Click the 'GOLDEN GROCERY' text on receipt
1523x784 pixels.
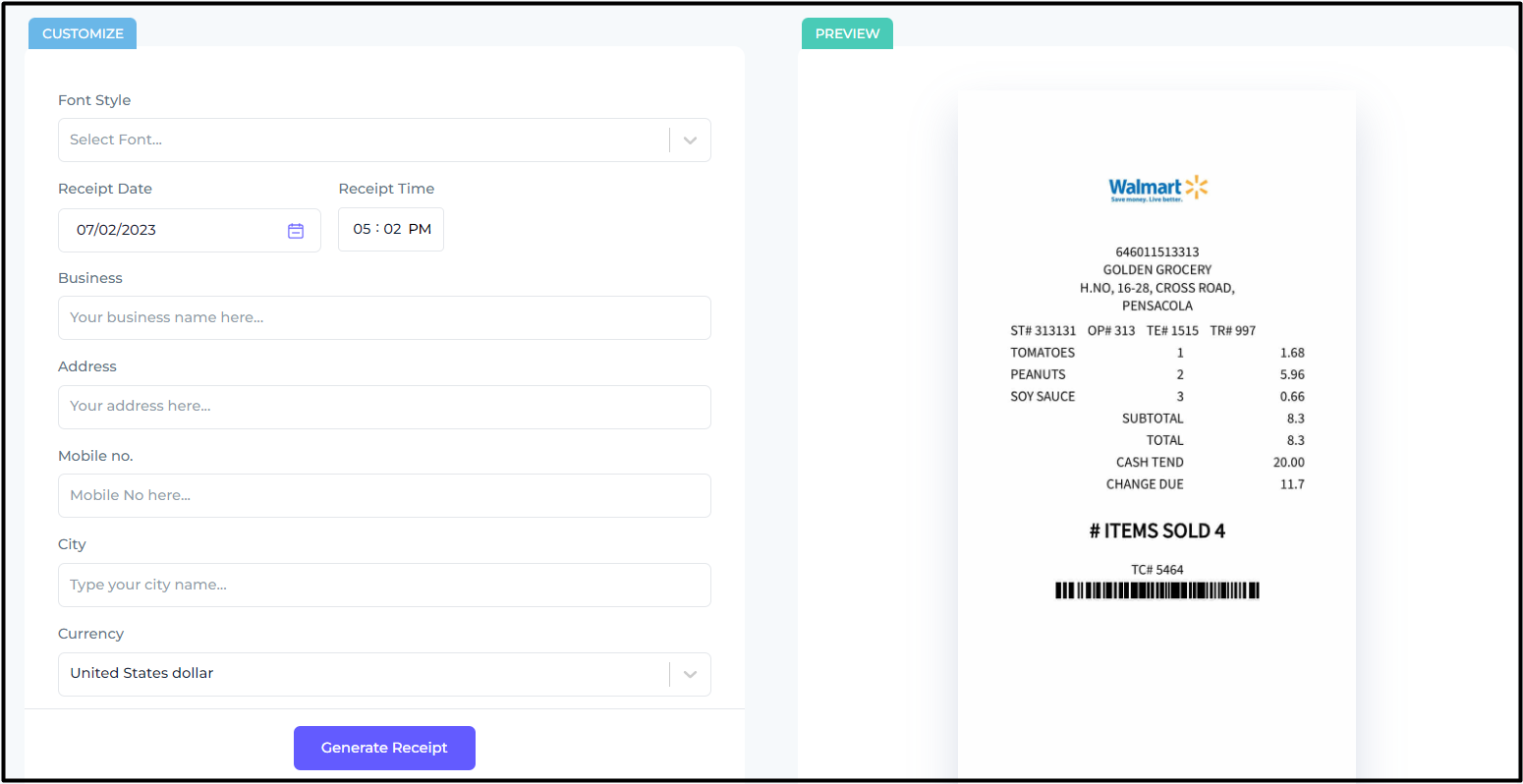pyautogui.click(x=1157, y=269)
